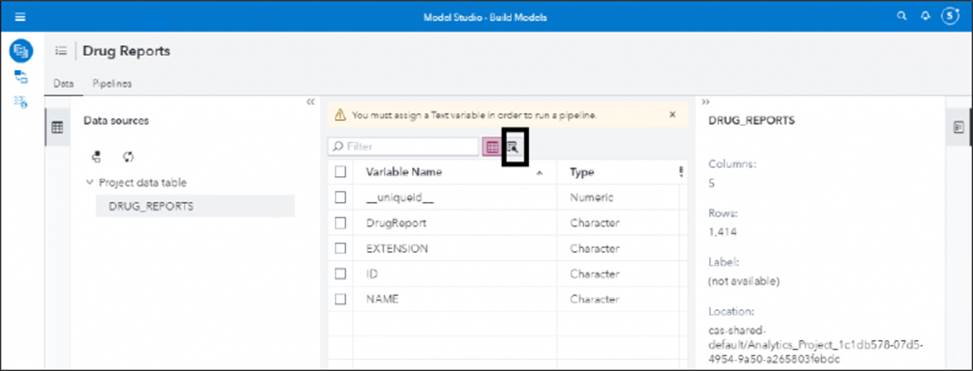Click the variable Filter input field
This screenshot has width=973, height=371.
click(x=403, y=146)
